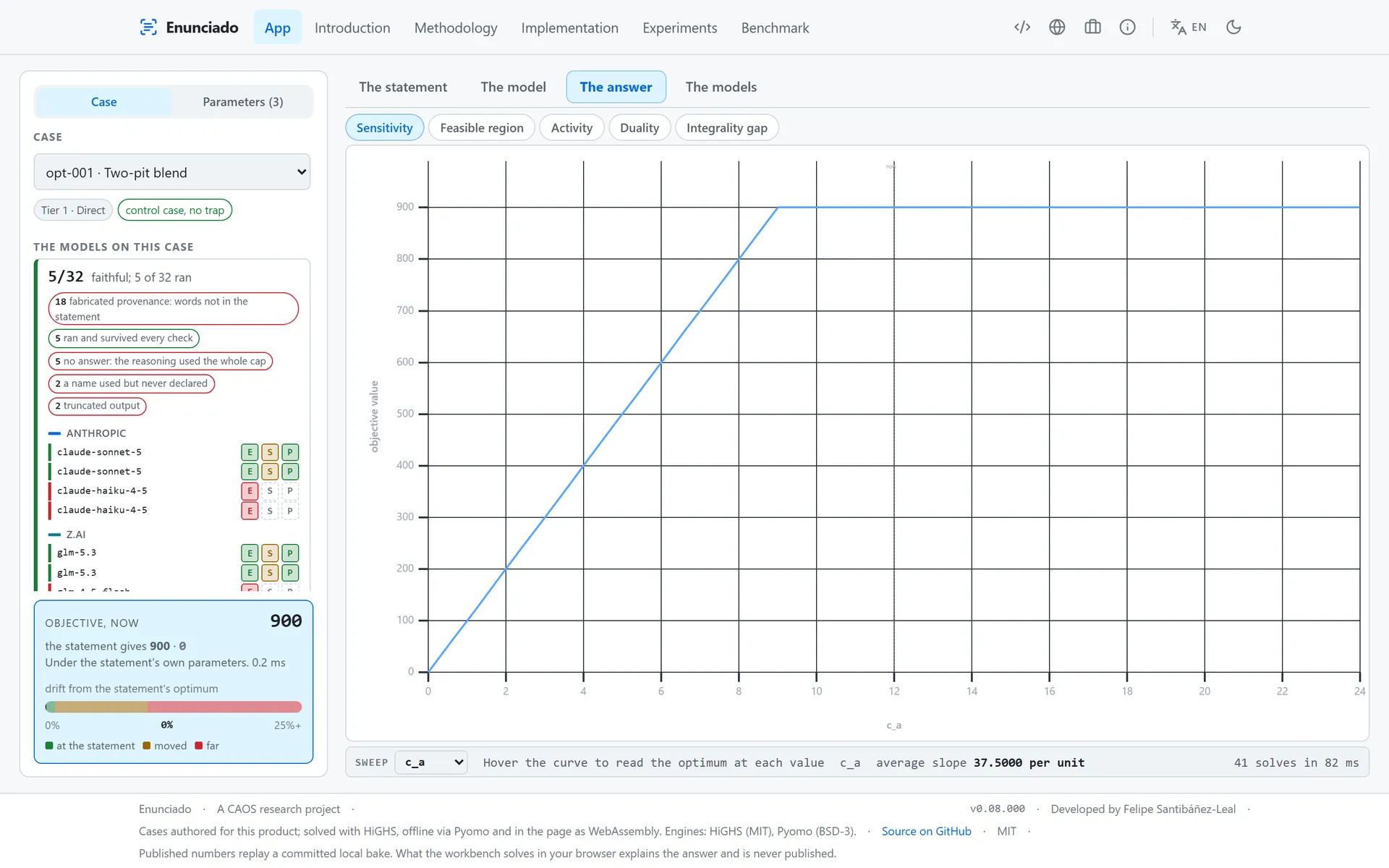Select the Activity view pill
The width and height of the screenshot is (1389, 868).
(x=572, y=128)
